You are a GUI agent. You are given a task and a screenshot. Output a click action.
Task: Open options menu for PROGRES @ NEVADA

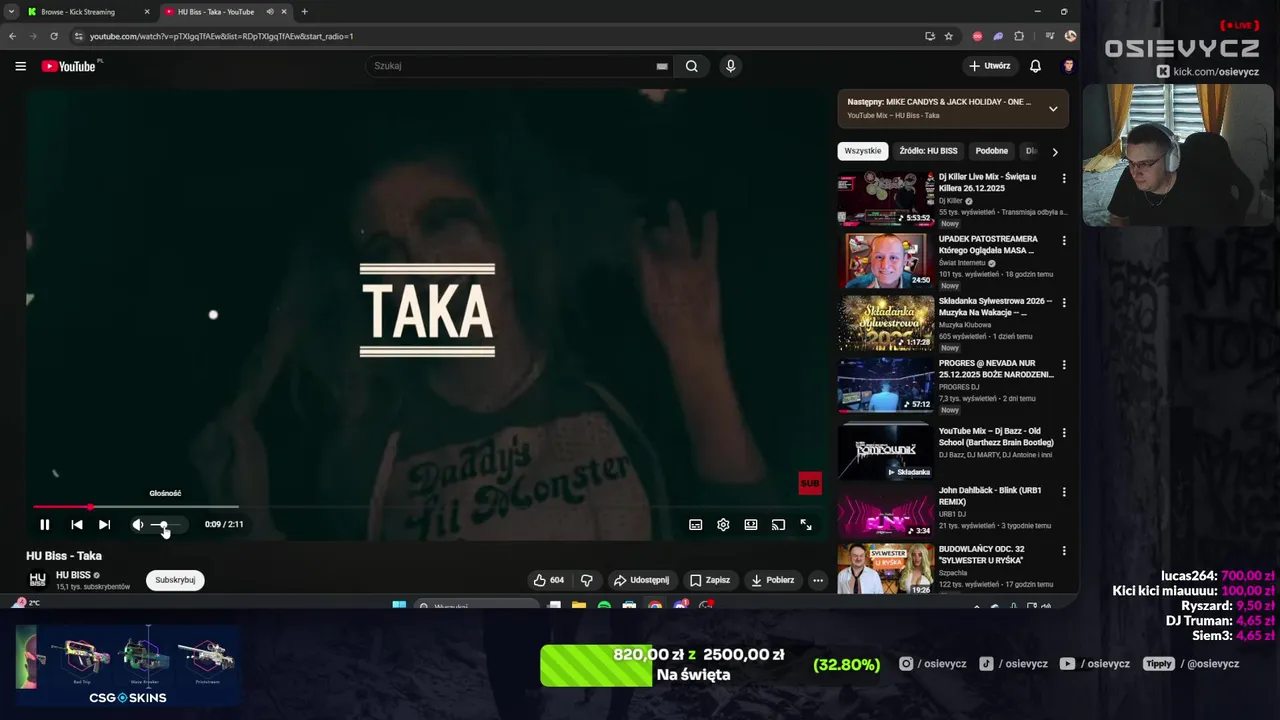point(1063,364)
